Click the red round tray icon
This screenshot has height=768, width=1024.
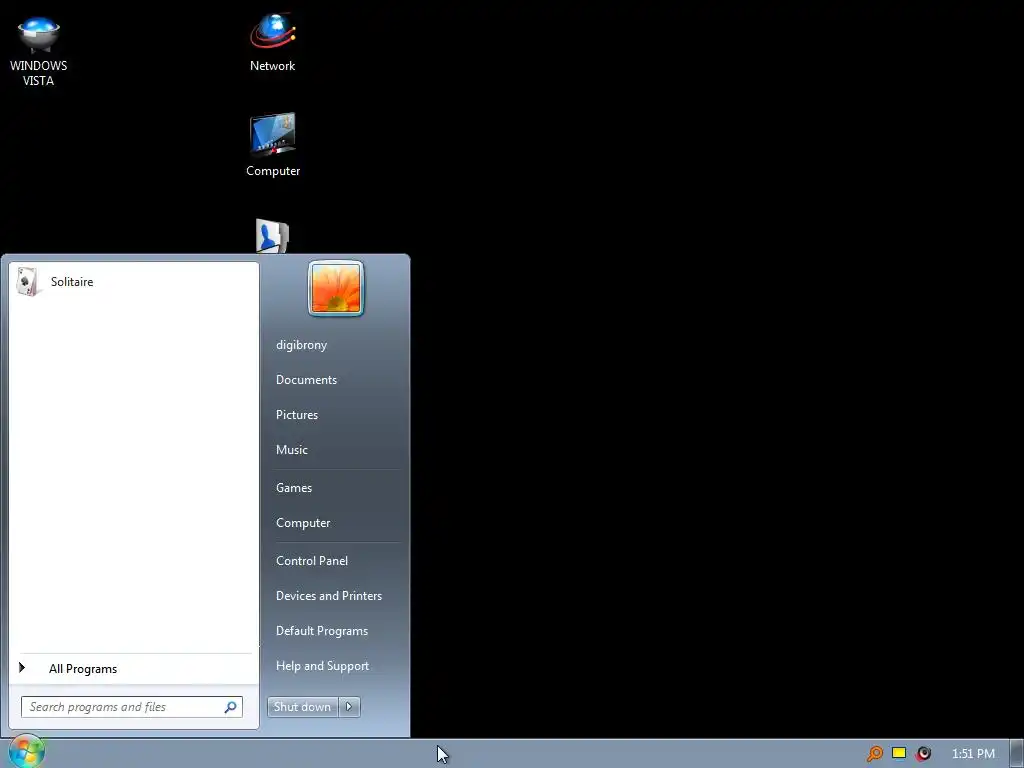click(923, 754)
